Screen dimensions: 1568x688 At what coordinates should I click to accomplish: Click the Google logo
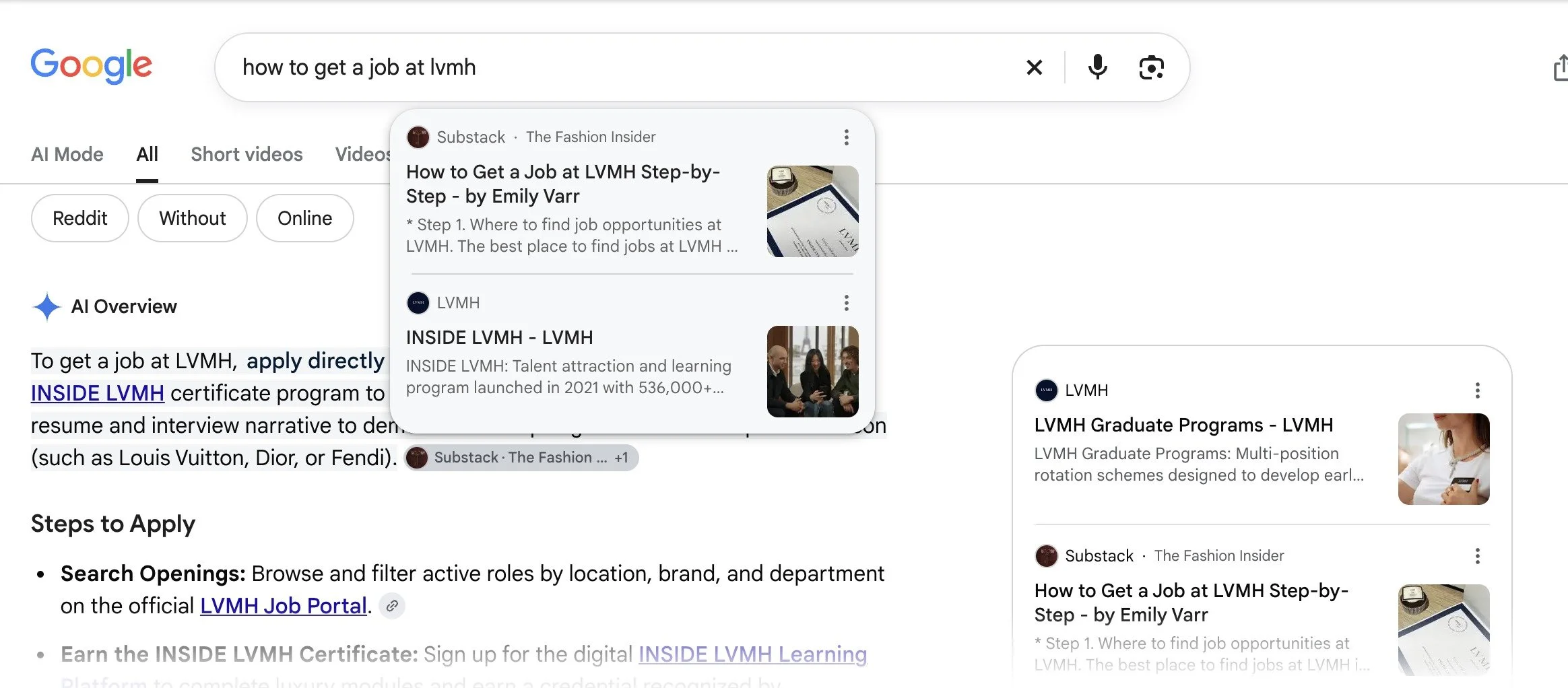point(92,66)
